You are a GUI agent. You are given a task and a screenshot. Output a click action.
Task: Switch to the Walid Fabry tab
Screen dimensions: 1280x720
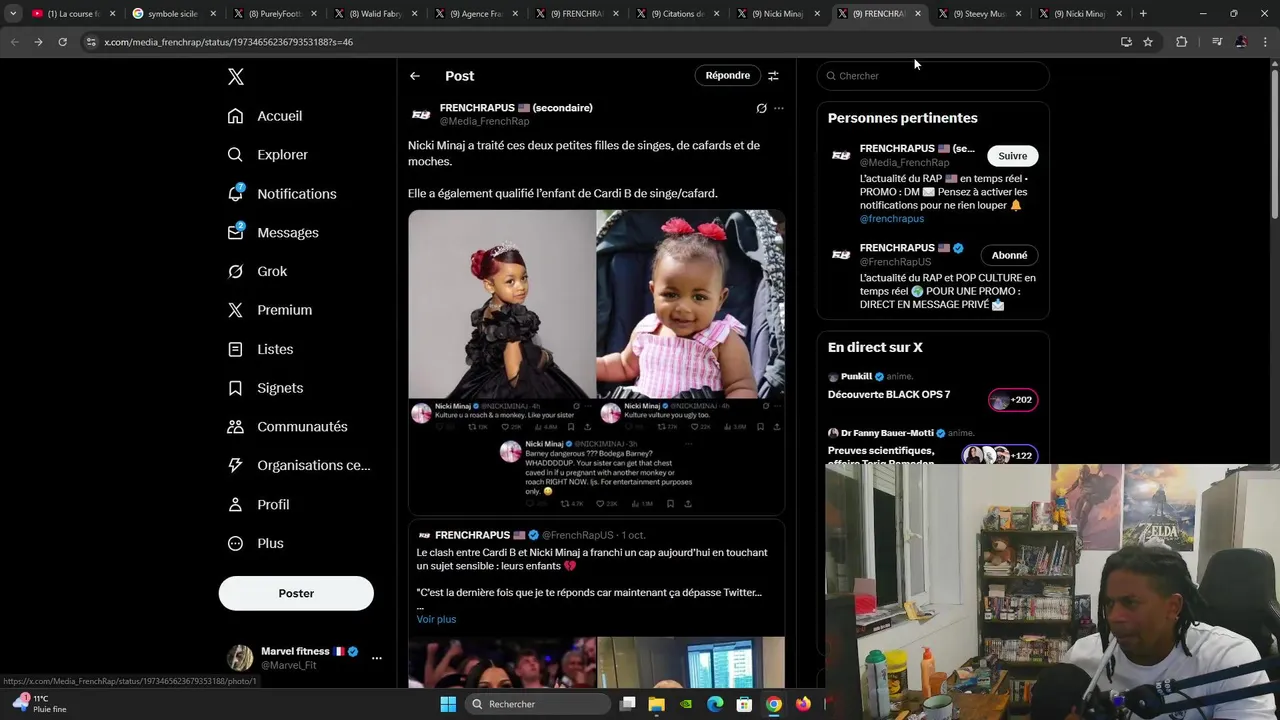pos(374,14)
